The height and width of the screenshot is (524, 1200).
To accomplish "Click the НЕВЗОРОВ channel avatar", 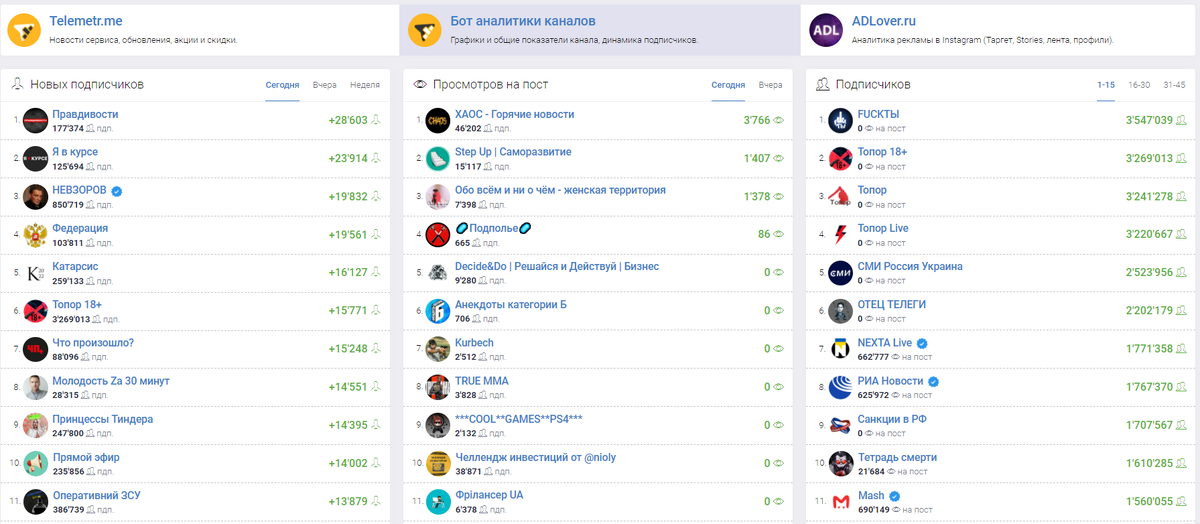I will coord(36,197).
